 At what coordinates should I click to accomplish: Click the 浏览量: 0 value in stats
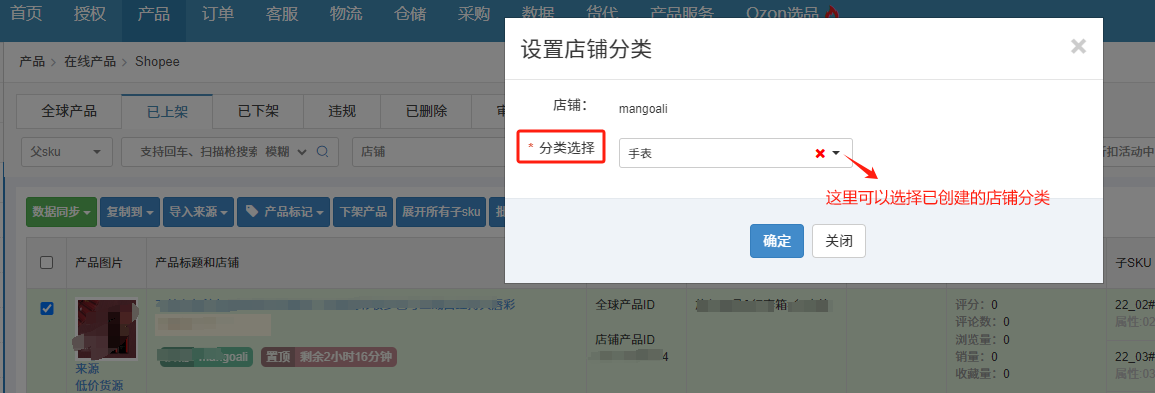(x=982, y=339)
